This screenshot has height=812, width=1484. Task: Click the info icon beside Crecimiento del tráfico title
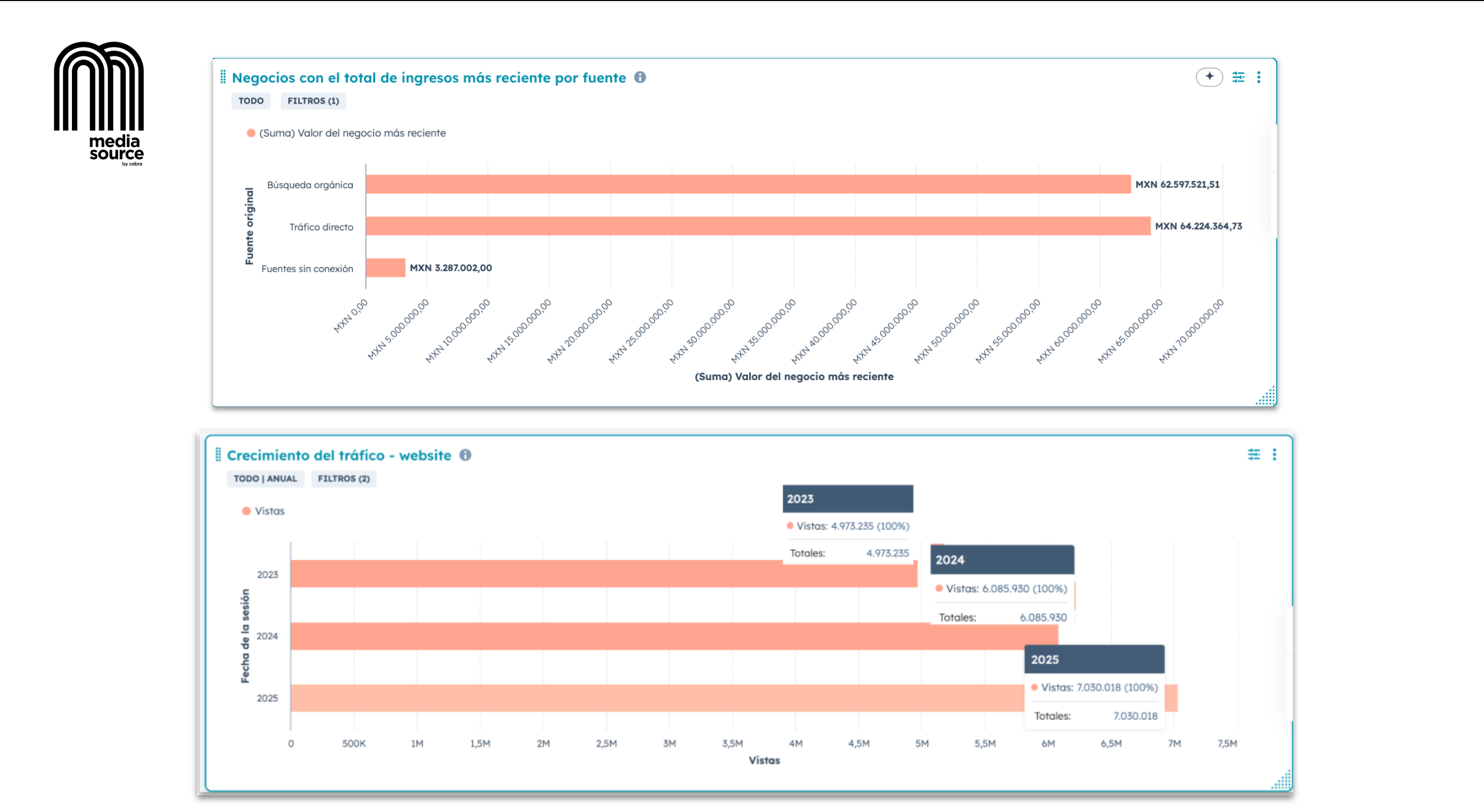tap(466, 455)
